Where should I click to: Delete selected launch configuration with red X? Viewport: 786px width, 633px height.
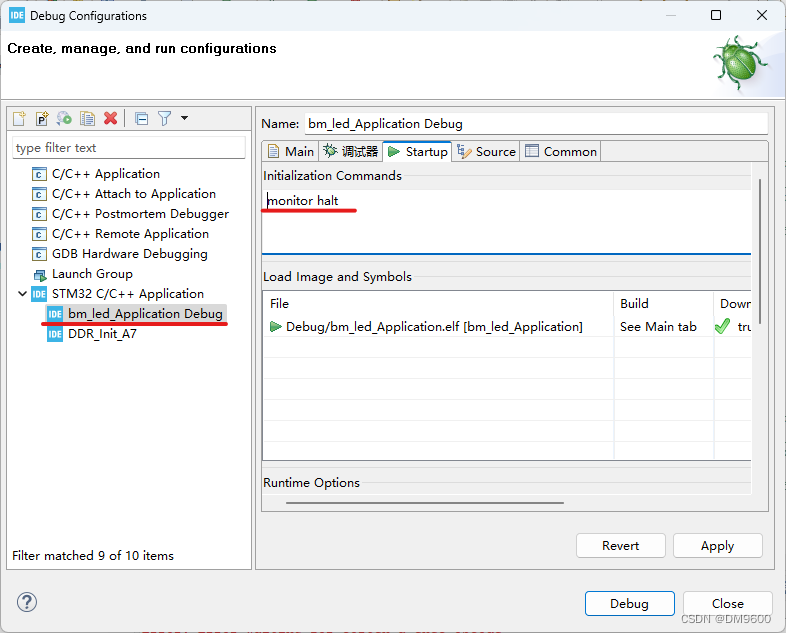pos(111,118)
